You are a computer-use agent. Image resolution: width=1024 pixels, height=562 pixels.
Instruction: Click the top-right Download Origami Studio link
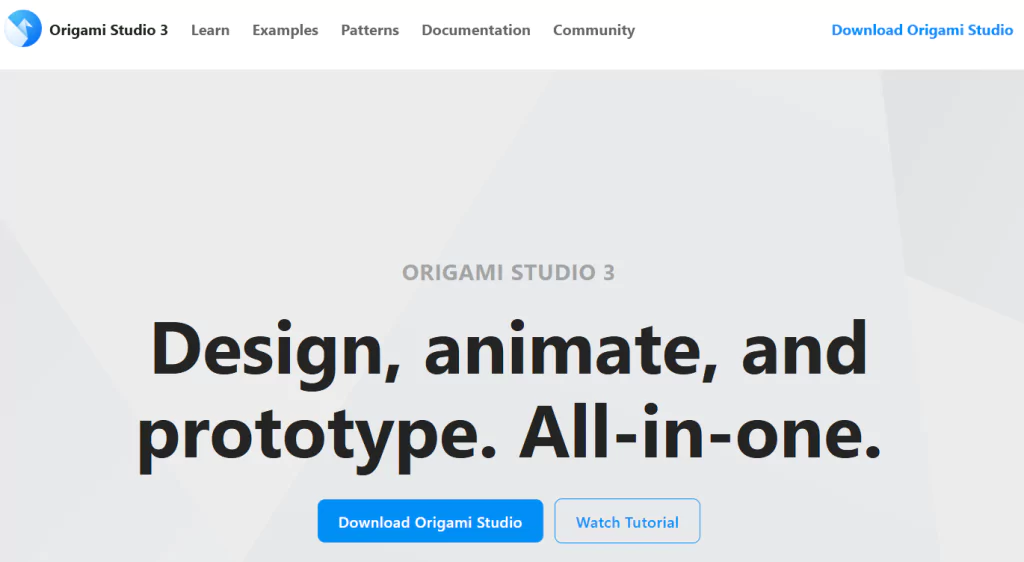pyautogui.click(x=922, y=30)
